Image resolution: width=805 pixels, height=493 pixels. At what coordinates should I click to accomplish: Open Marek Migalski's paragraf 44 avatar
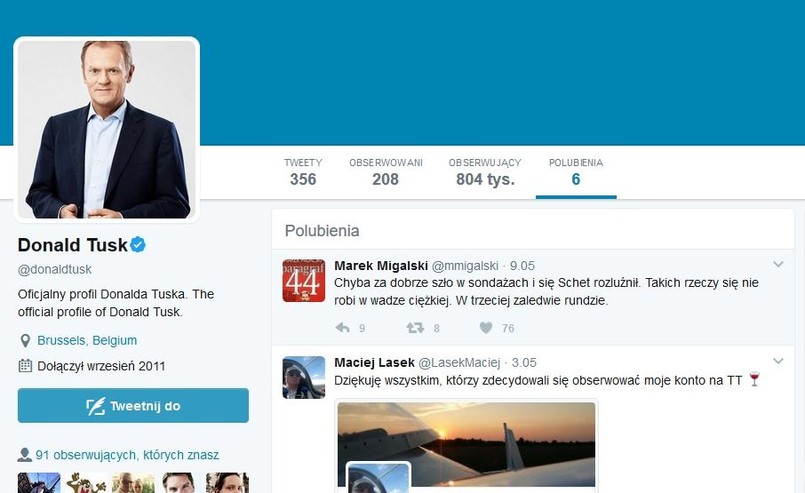(303, 280)
